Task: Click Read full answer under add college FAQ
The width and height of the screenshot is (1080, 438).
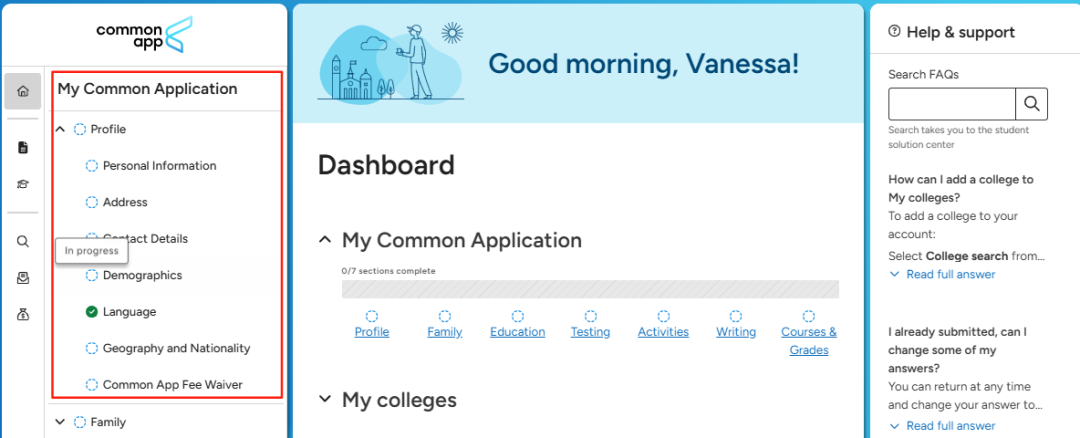Action: click(950, 274)
